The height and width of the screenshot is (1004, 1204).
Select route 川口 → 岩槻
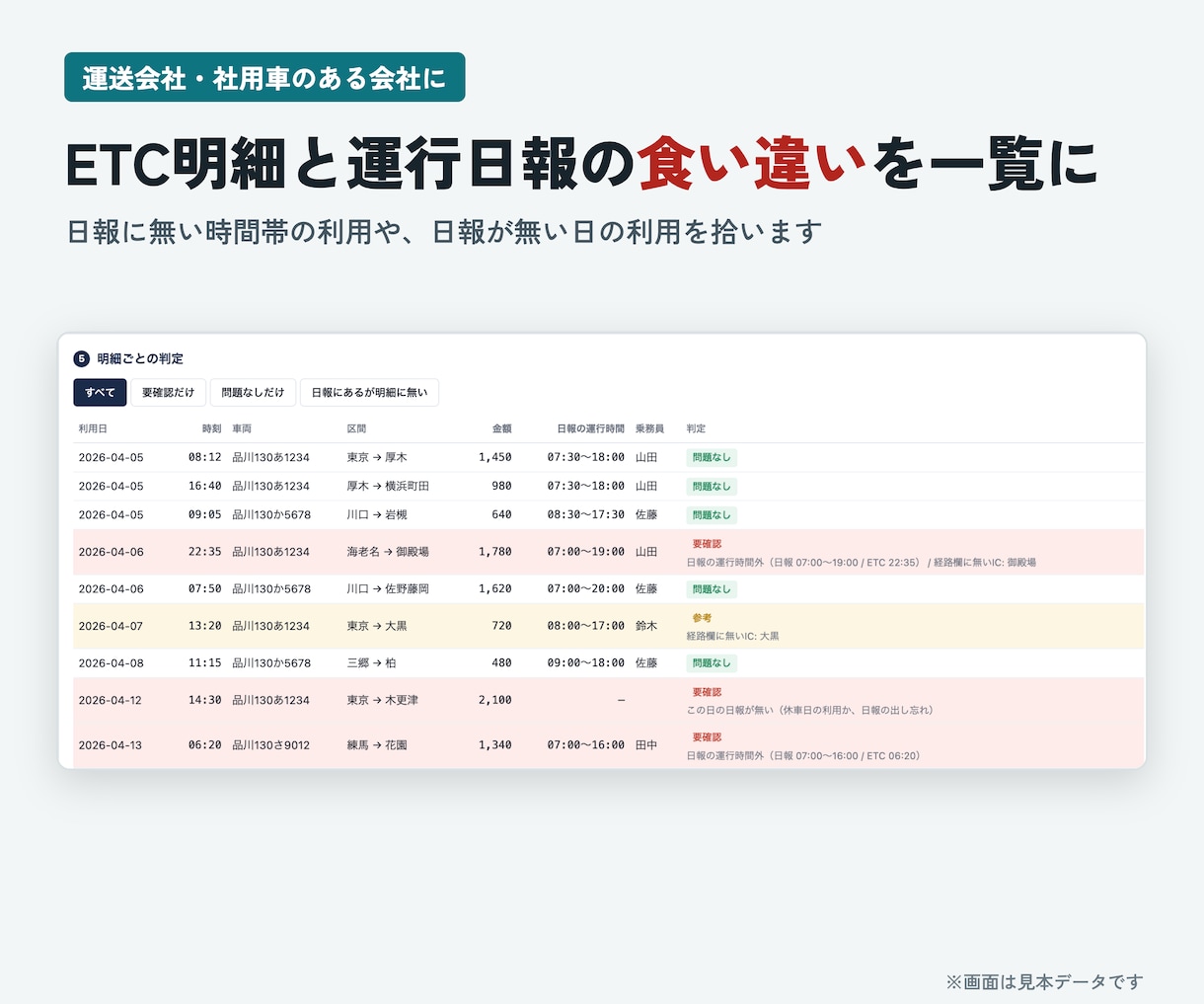(377, 514)
